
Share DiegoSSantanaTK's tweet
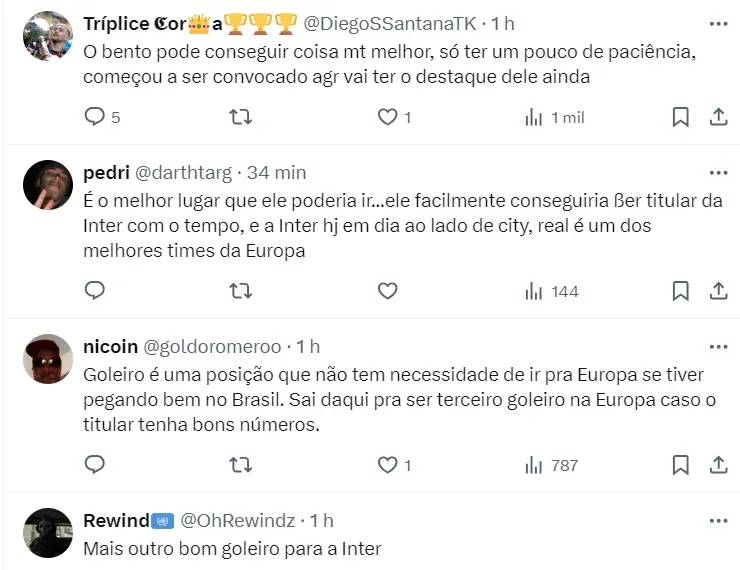click(718, 117)
